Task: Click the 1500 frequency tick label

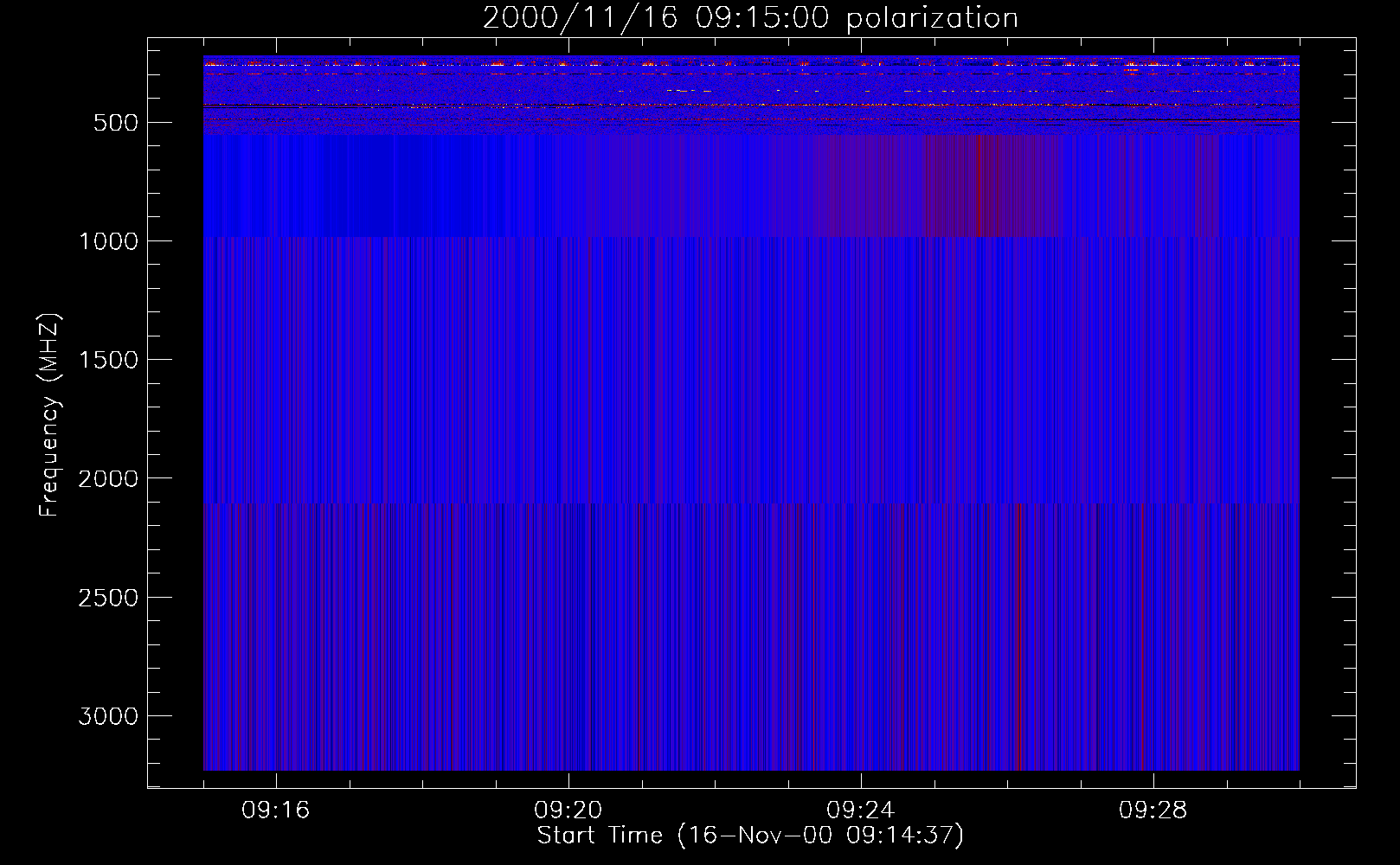Action: tap(108, 360)
